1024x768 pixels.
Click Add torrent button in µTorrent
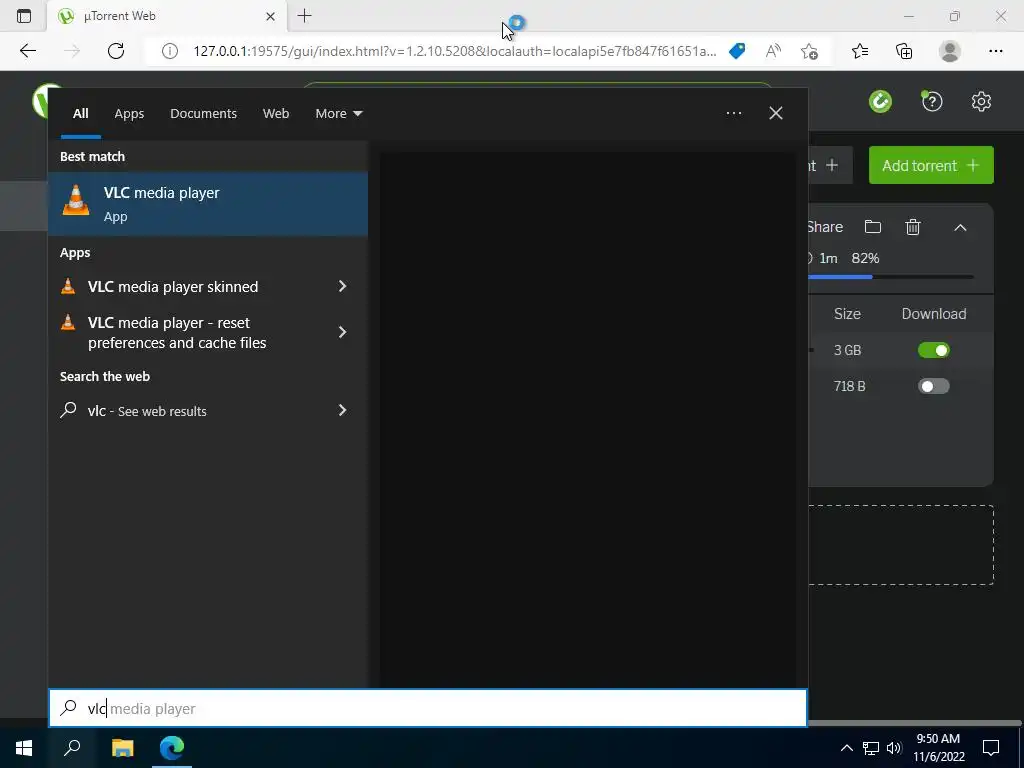pyautogui.click(x=931, y=165)
